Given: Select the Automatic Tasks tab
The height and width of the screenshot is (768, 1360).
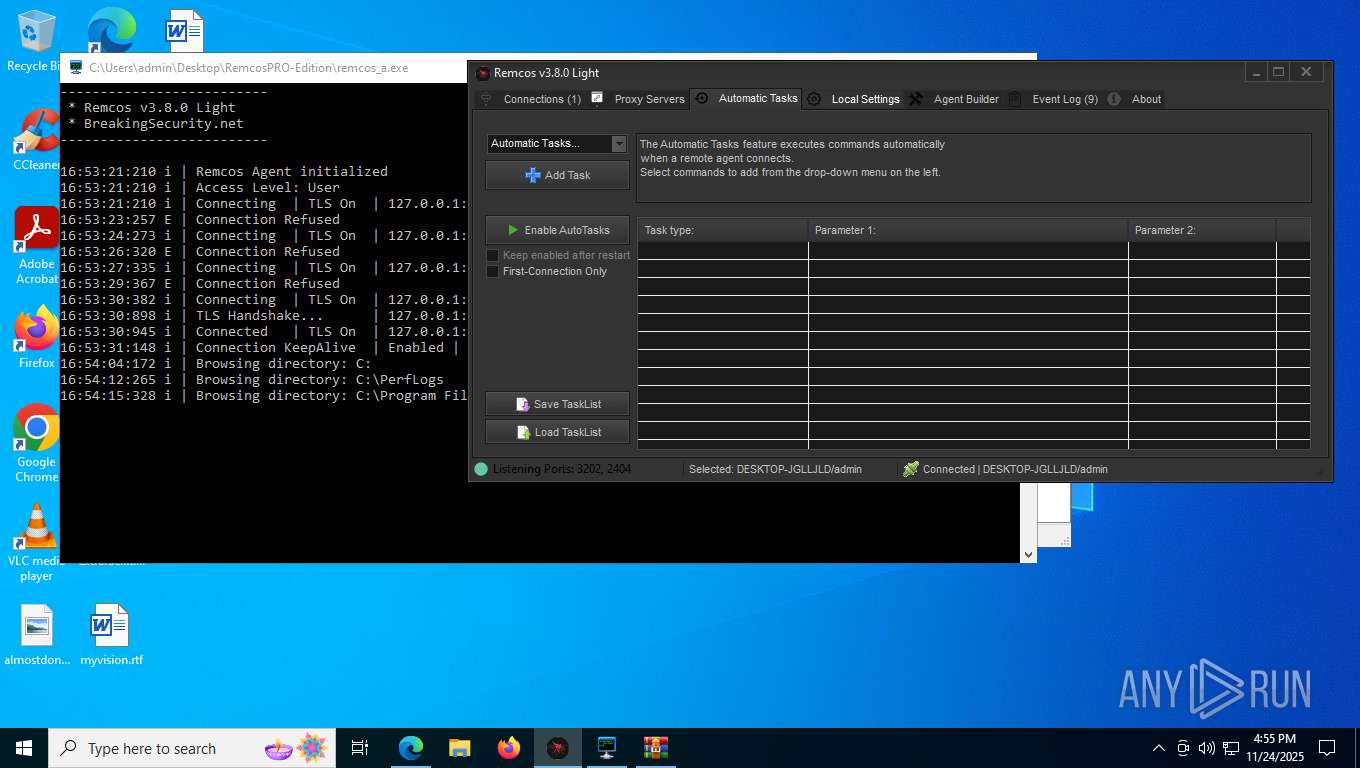Looking at the screenshot, I should (x=757, y=98).
